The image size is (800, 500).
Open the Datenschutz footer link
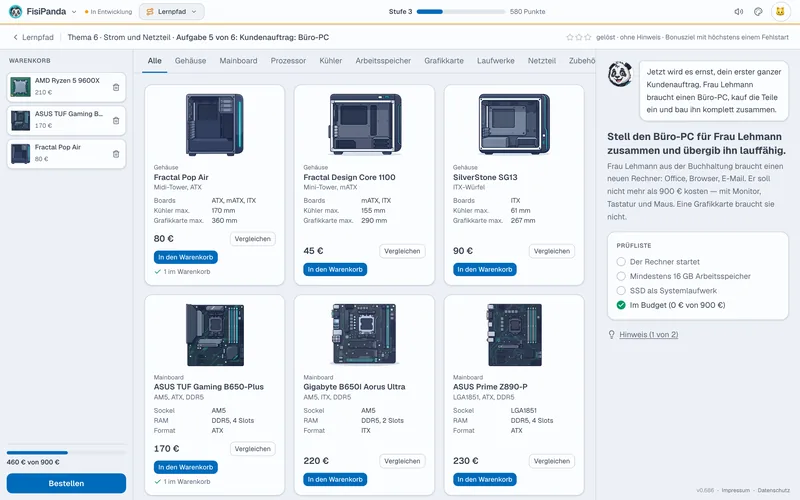pos(773,490)
